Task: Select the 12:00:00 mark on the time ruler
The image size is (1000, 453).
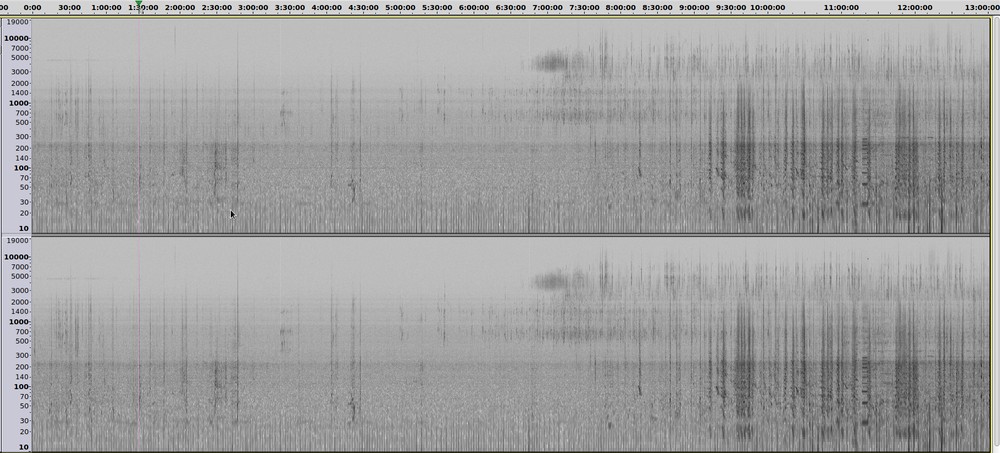Action: pos(915,7)
